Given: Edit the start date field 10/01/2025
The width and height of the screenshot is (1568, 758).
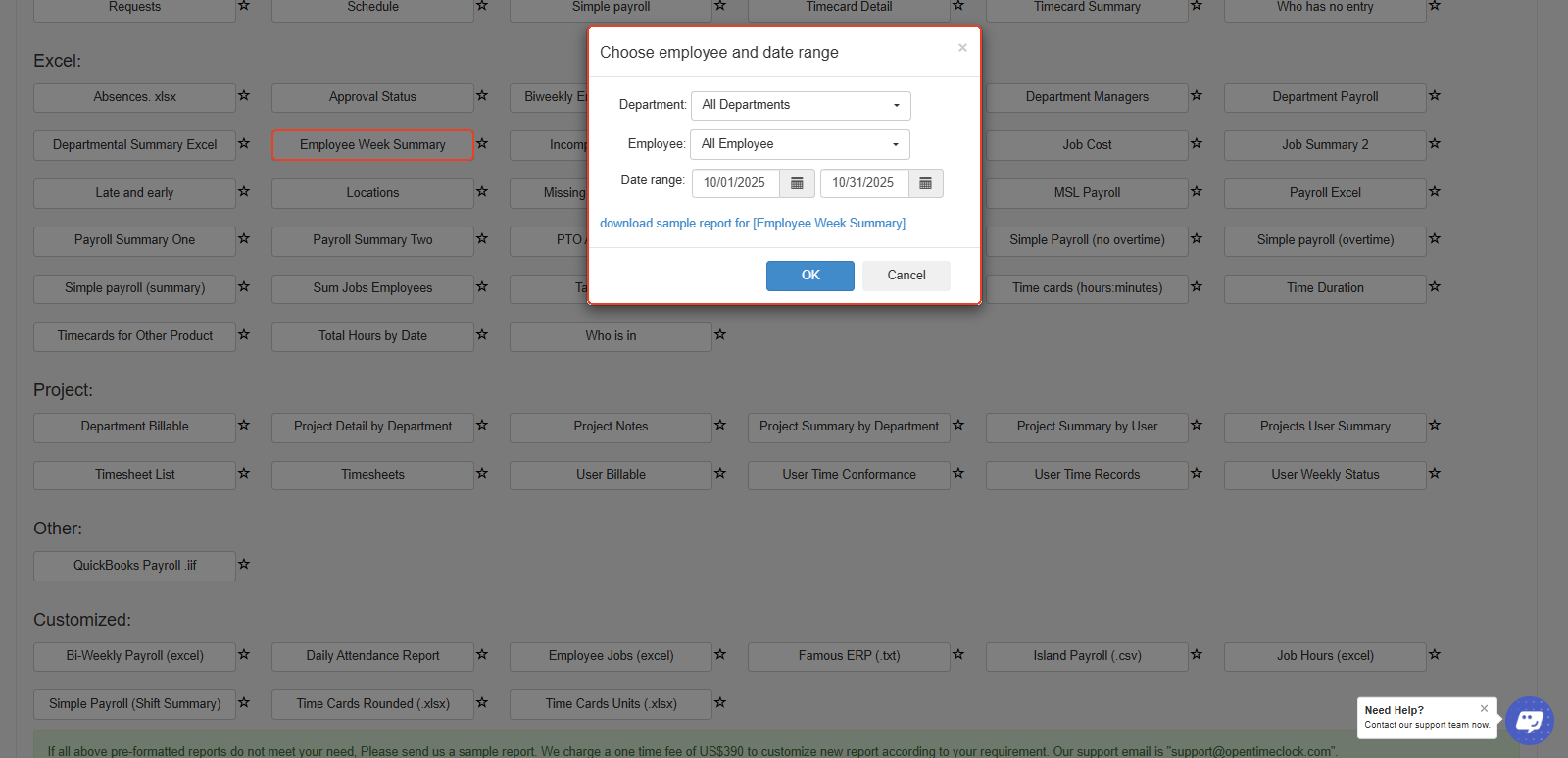Looking at the screenshot, I should click(735, 183).
